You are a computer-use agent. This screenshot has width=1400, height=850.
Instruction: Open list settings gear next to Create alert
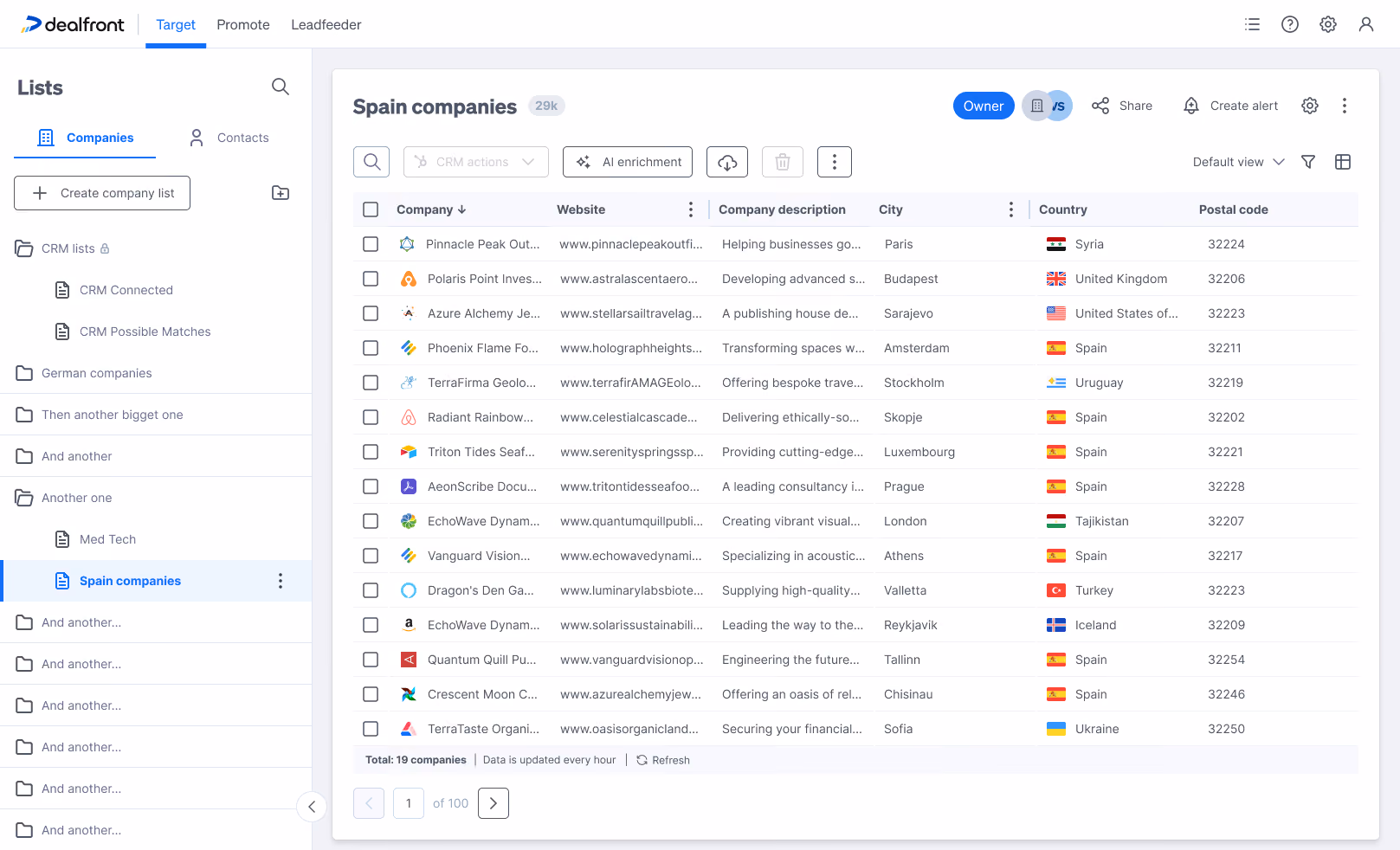(x=1310, y=106)
